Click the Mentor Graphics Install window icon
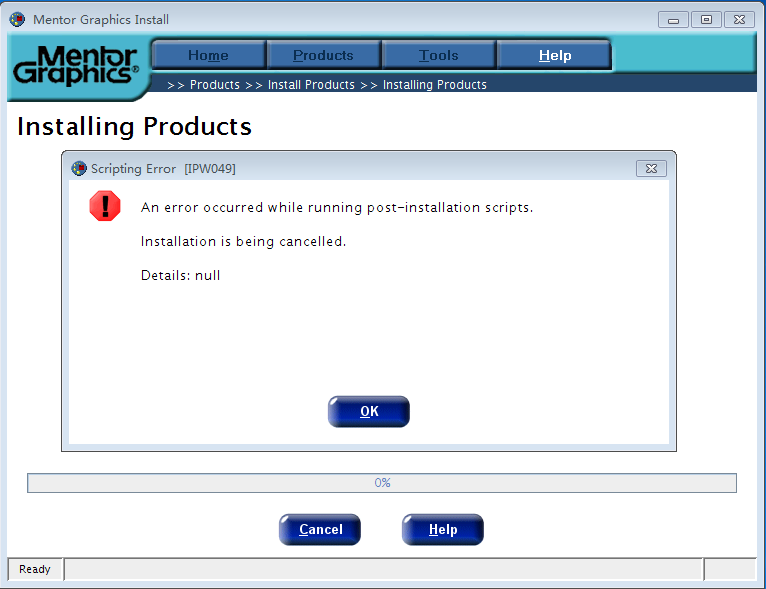Image resolution: width=766 pixels, height=589 pixels. tap(17, 20)
